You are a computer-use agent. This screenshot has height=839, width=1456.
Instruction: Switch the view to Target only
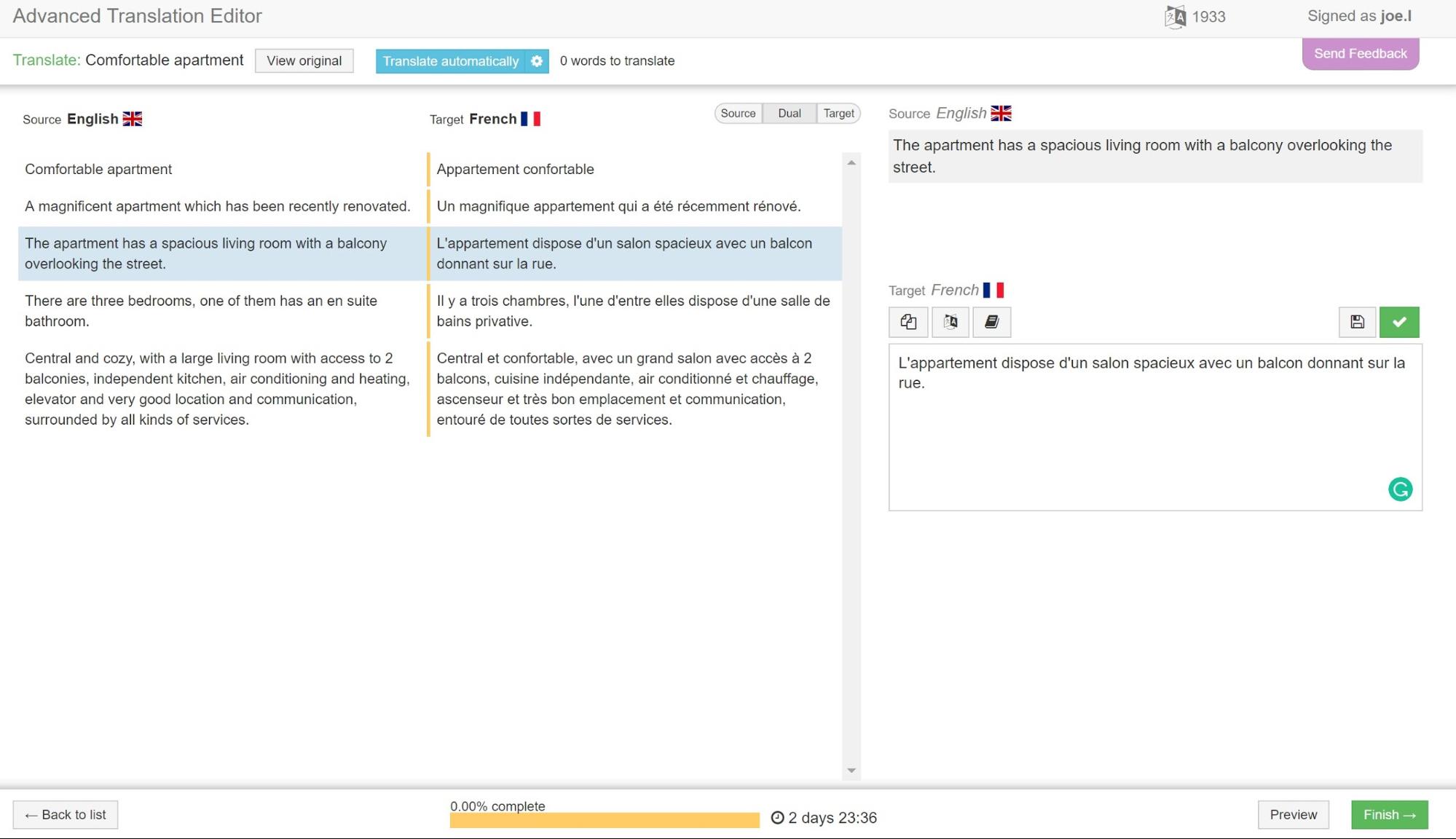(838, 114)
